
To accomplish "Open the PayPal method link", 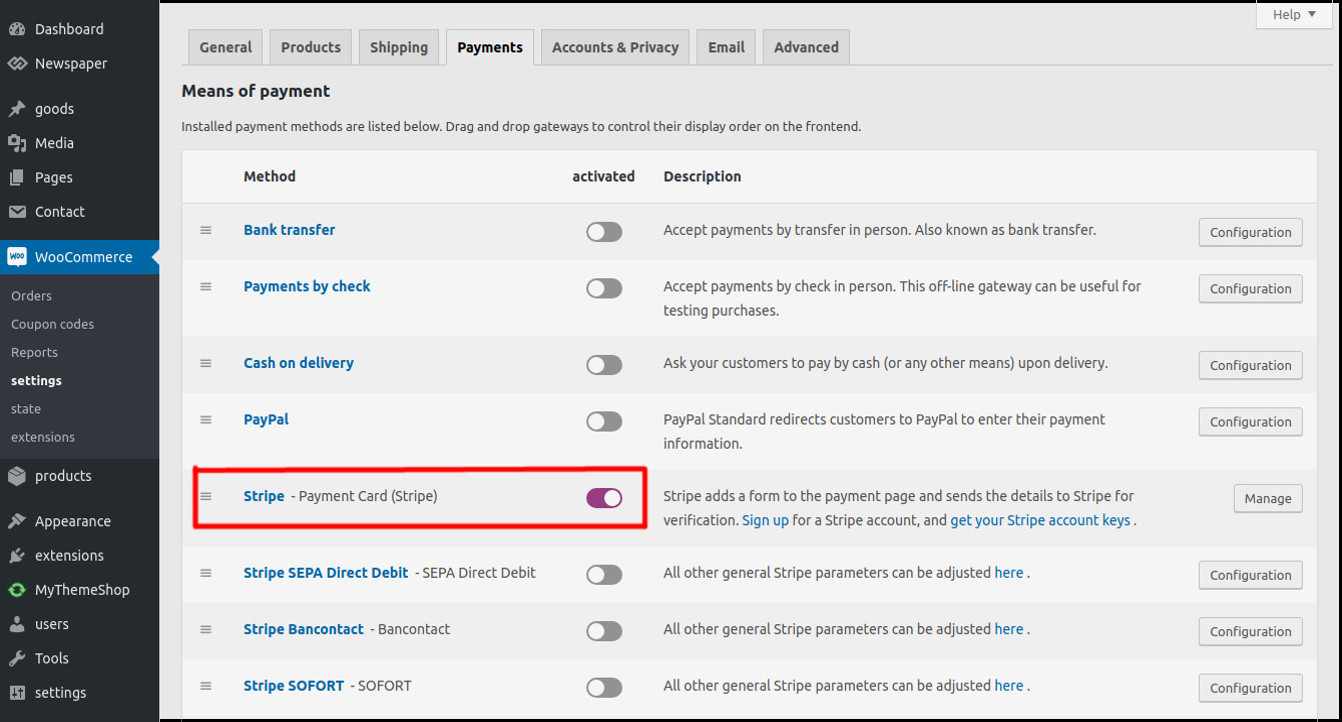I will (x=266, y=419).
